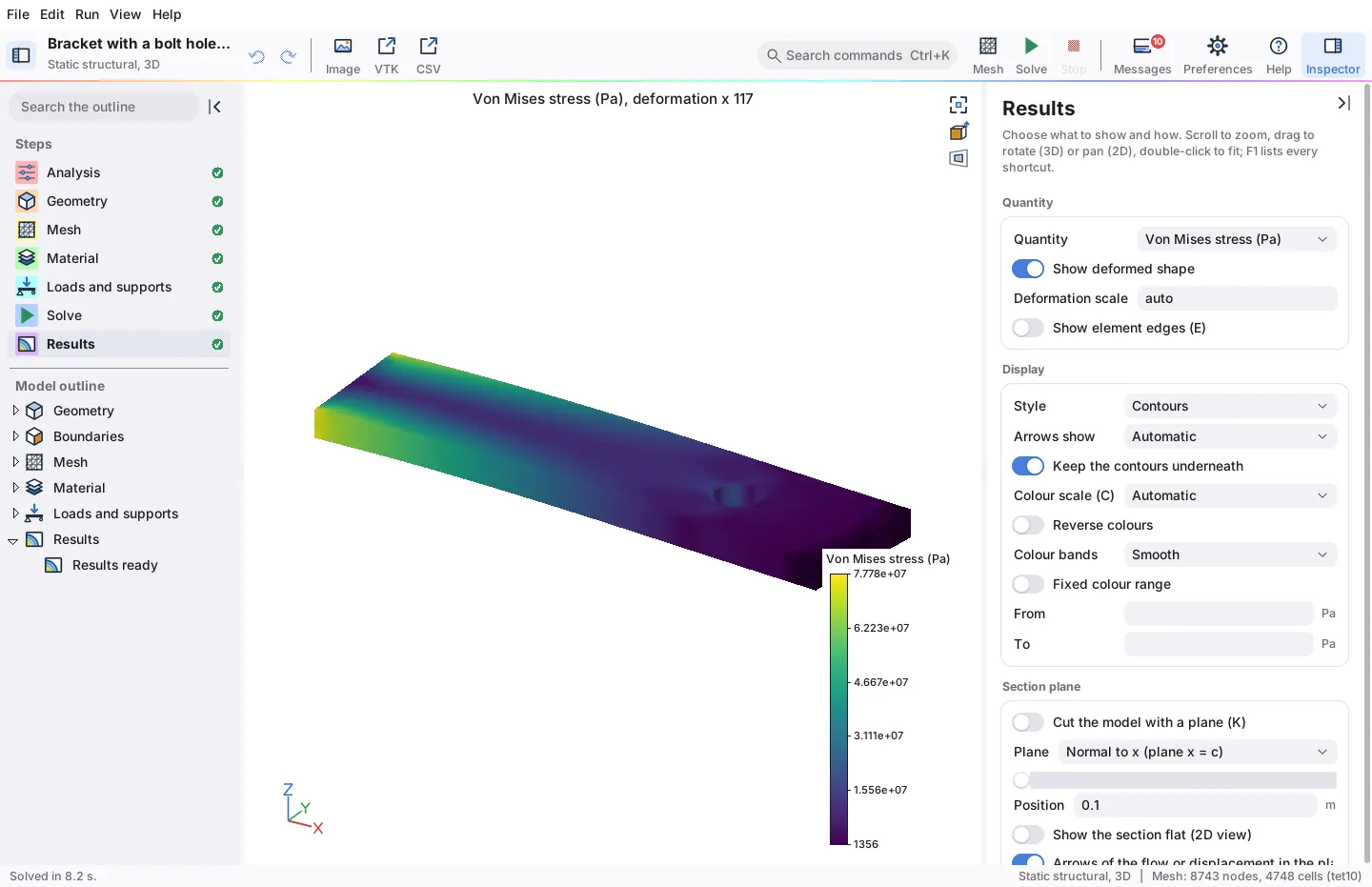The height and width of the screenshot is (887, 1372).
Task: Click the Search the outline field
Action: [103, 107]
